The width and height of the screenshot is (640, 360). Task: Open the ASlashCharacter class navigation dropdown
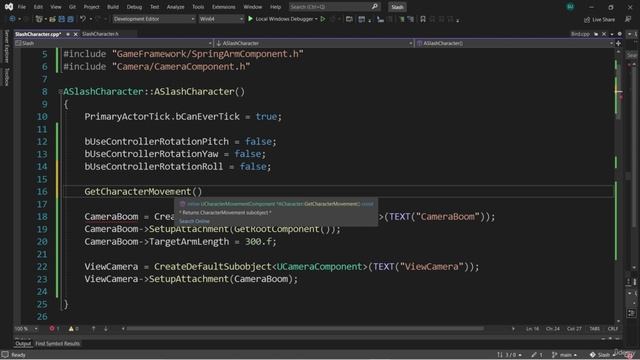(314, 43)
